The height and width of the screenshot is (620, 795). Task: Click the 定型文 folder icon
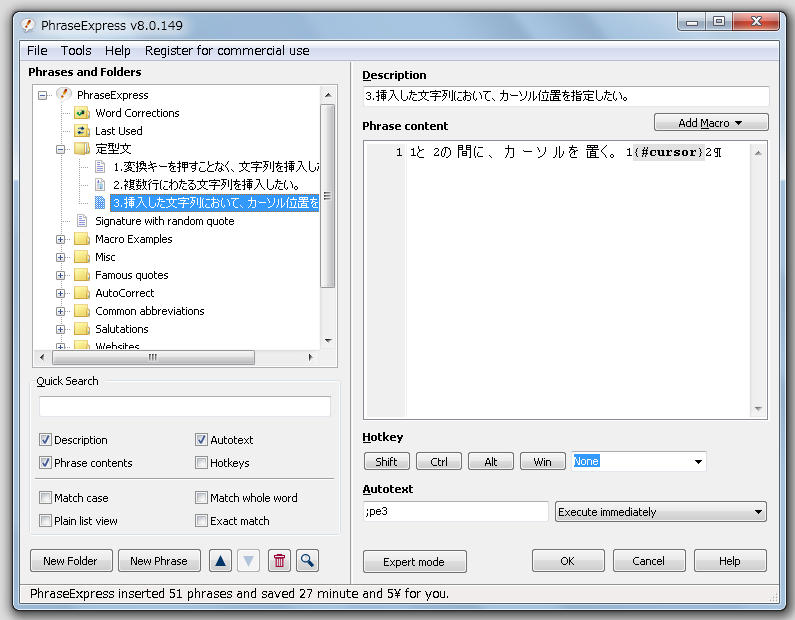pos(82,149)
